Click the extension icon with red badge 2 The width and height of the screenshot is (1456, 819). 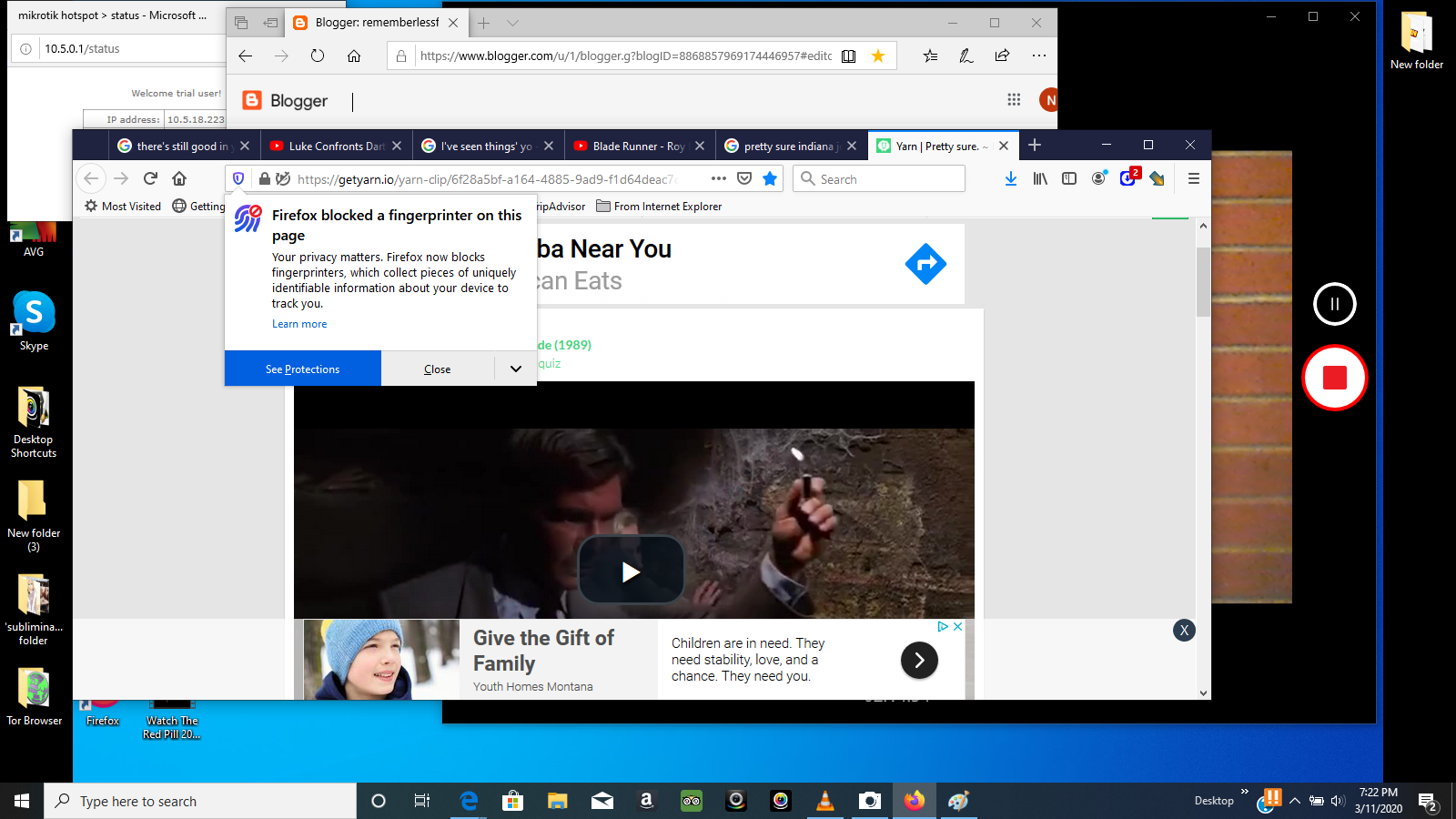coord(1129,177)
